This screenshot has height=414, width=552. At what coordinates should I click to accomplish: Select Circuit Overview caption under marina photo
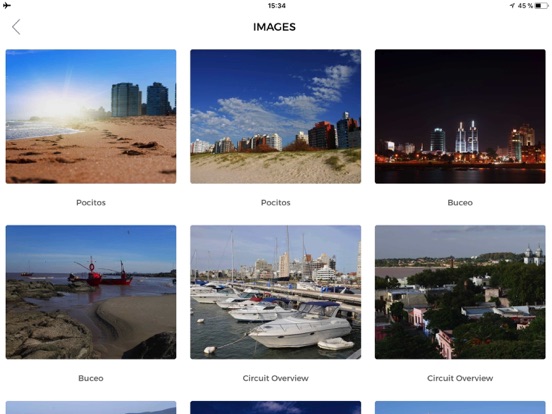tap(275, 378)
